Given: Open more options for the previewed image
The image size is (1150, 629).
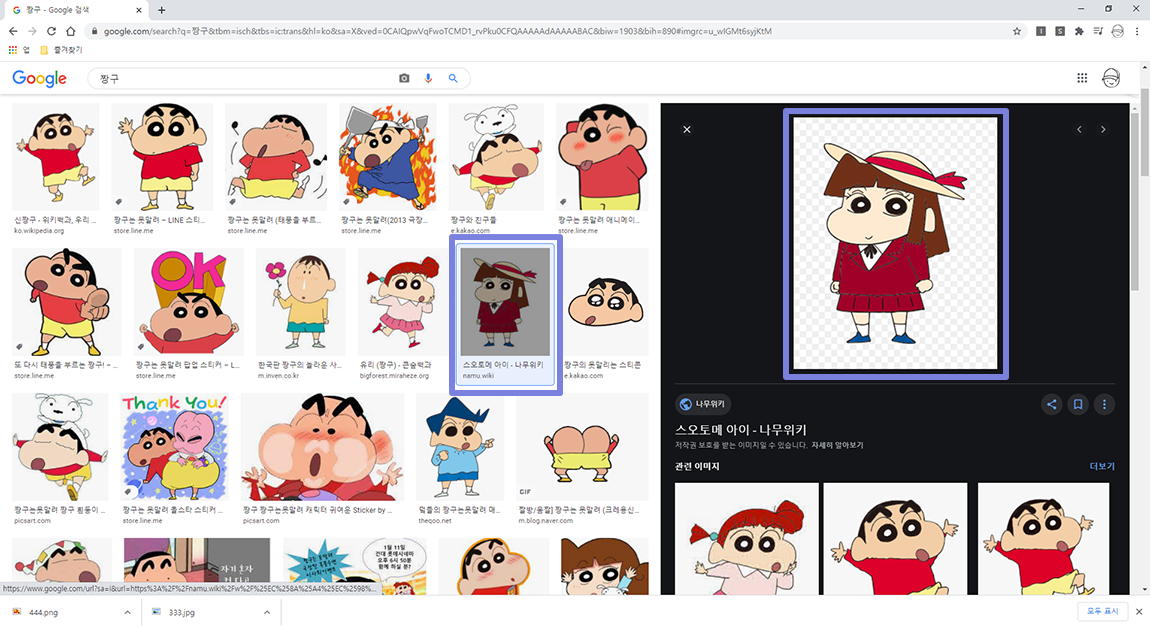Looking at the screenshot, I should 1105,404.
